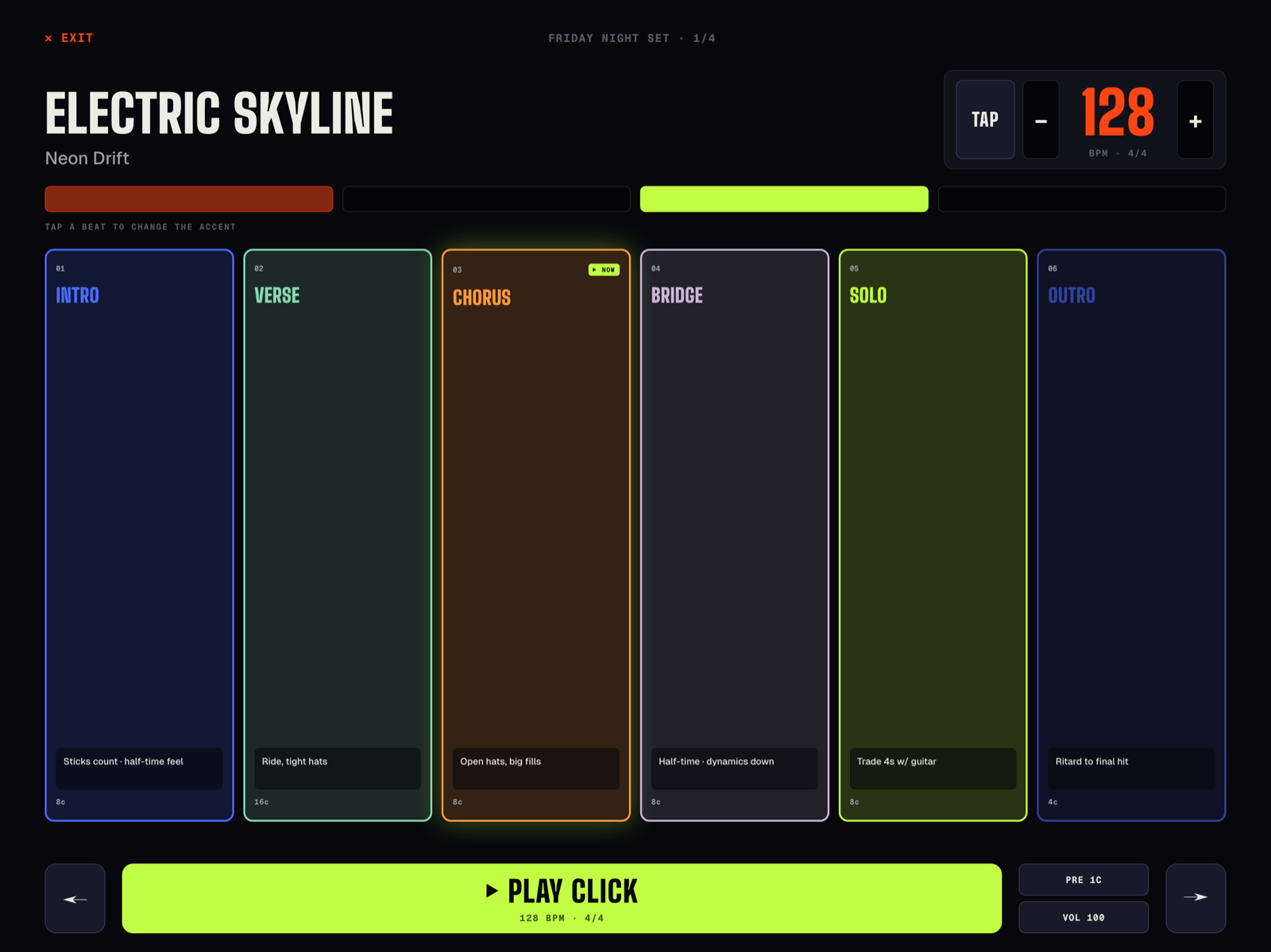The width and height of the screenshot is (1271, 952).
Task: Select the Intro section card
Action: point(139,535)
